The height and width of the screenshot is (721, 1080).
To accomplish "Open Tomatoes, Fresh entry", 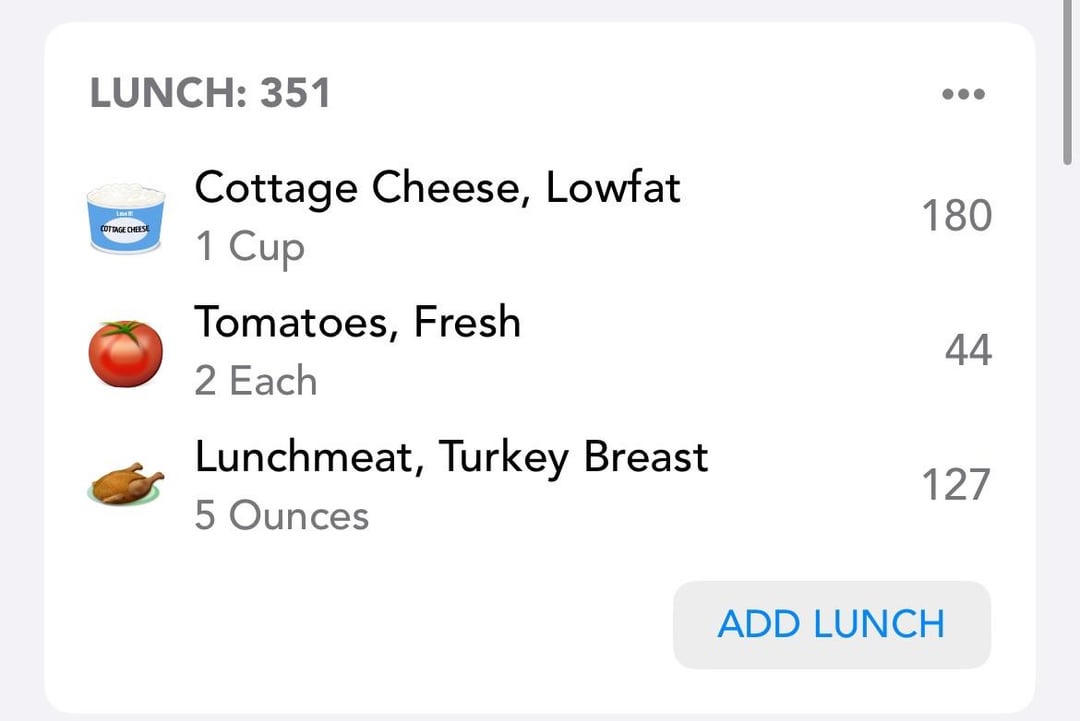I will click(540, 351).
